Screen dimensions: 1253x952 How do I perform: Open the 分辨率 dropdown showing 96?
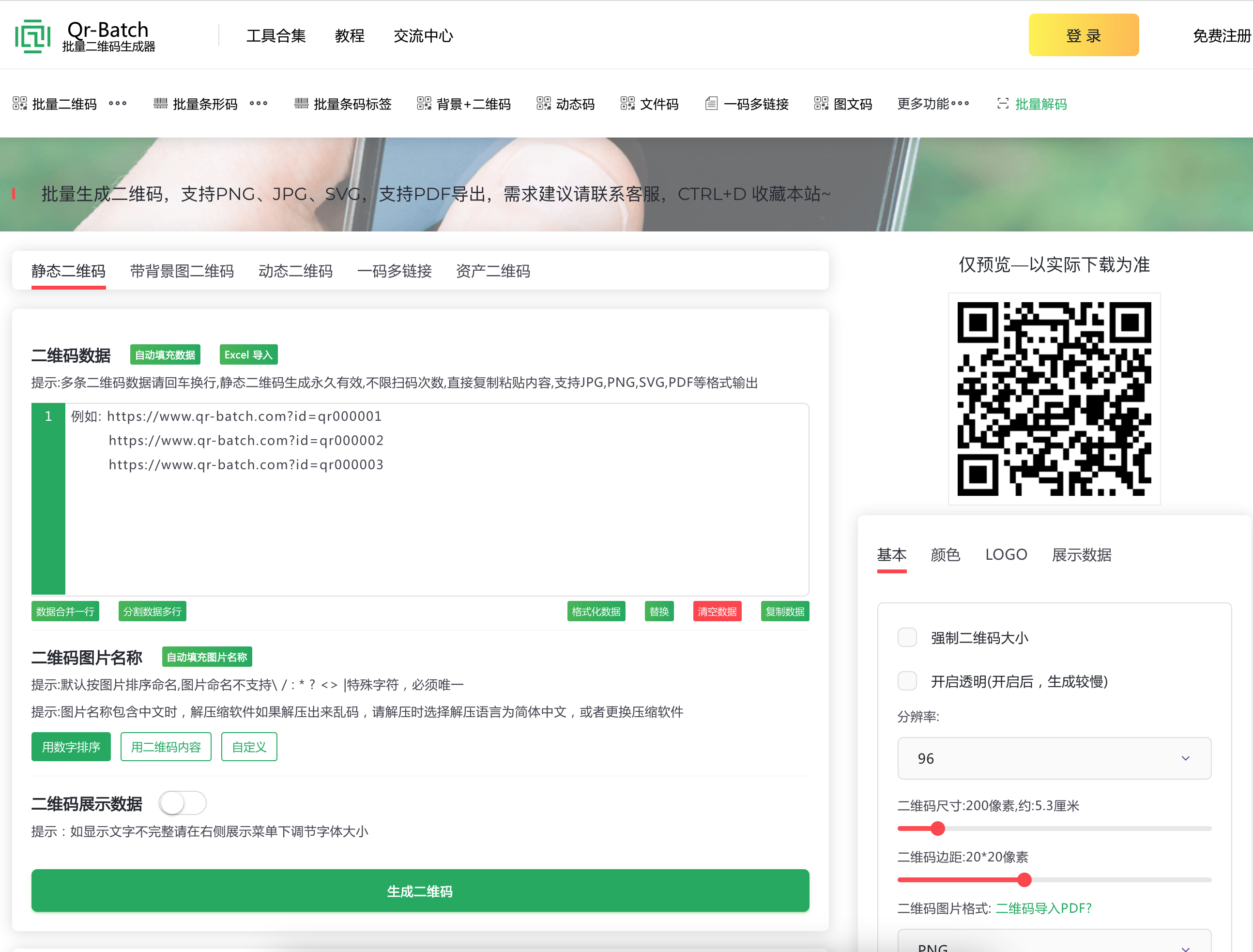point(1054,758)
